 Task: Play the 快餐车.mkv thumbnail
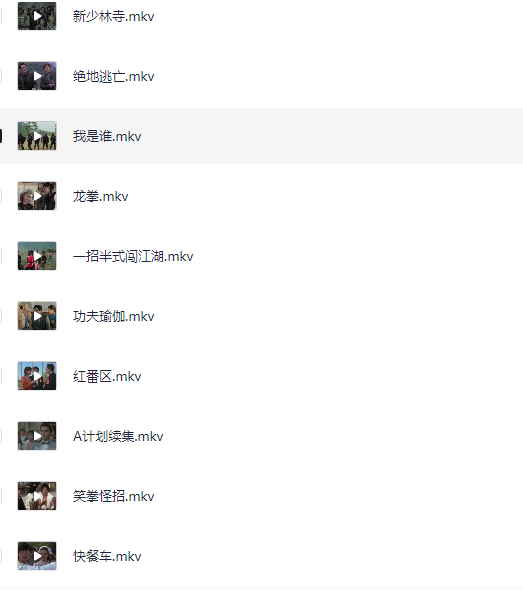[37, 556]
